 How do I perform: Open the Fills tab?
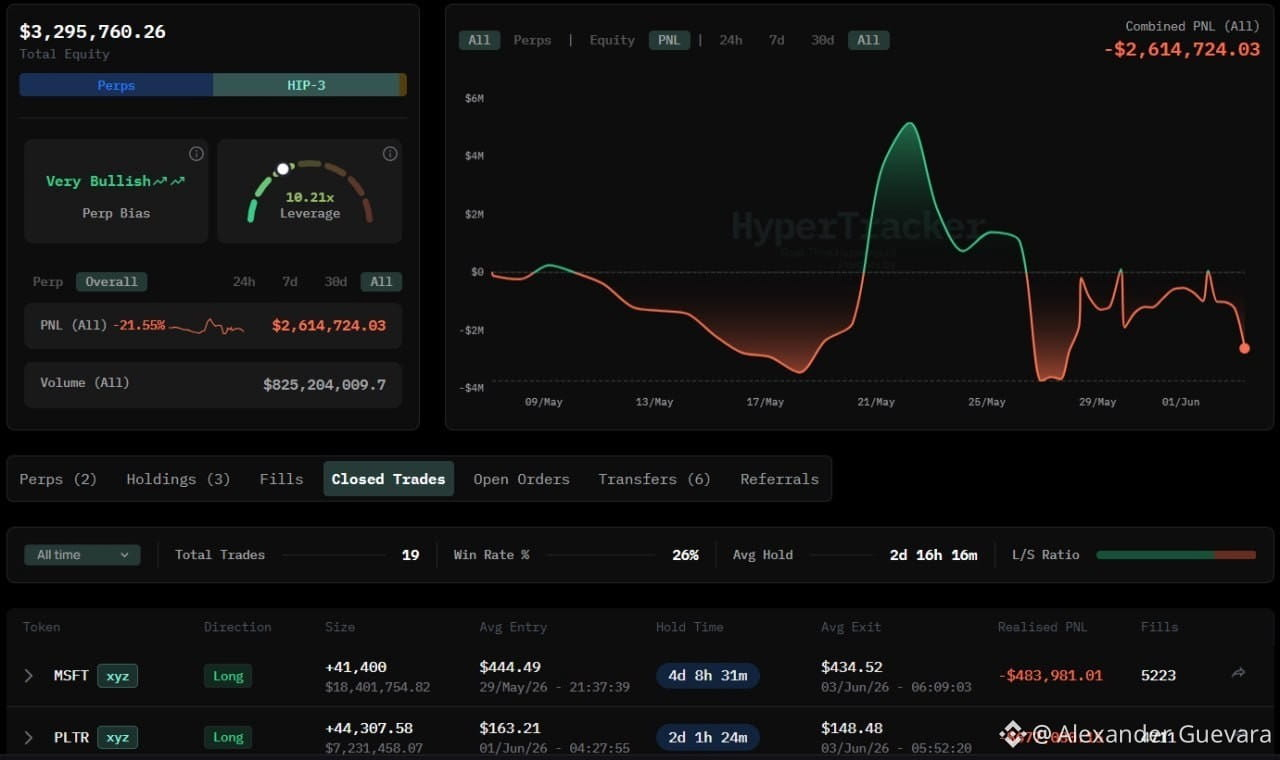[281, 479]
